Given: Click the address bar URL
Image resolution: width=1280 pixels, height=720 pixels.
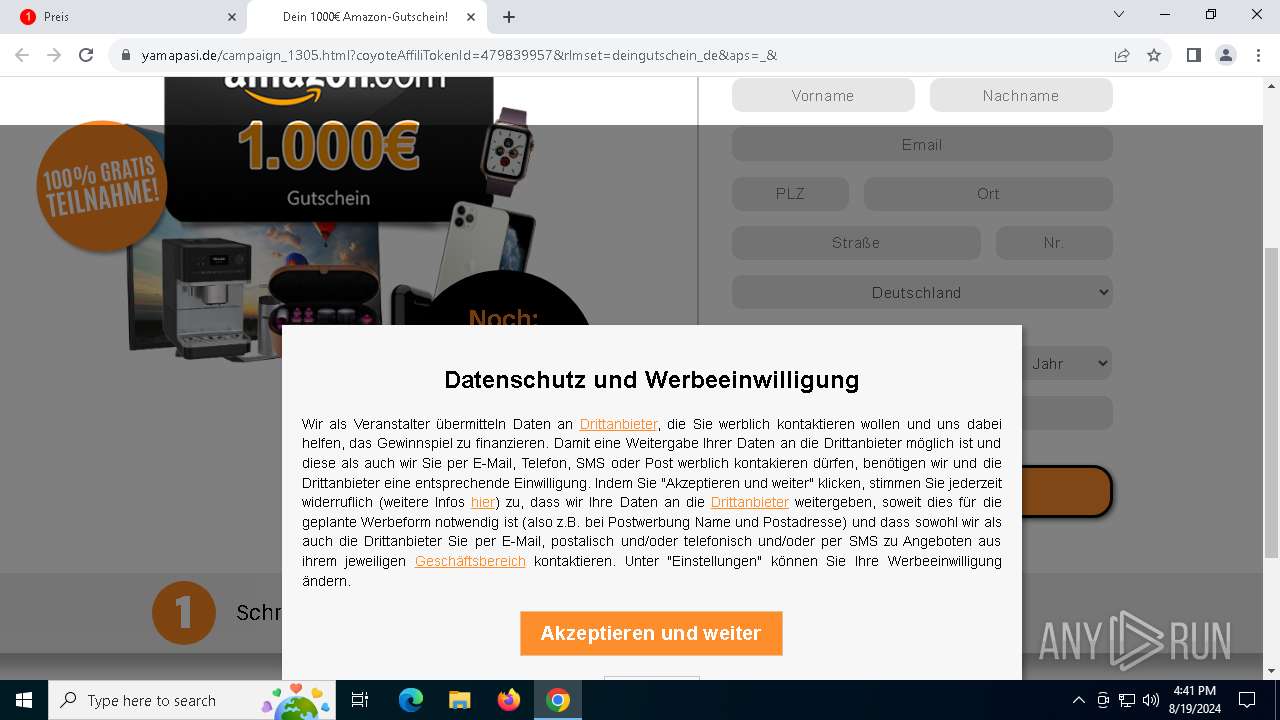Looking at the screenshot, I should 459,55.
